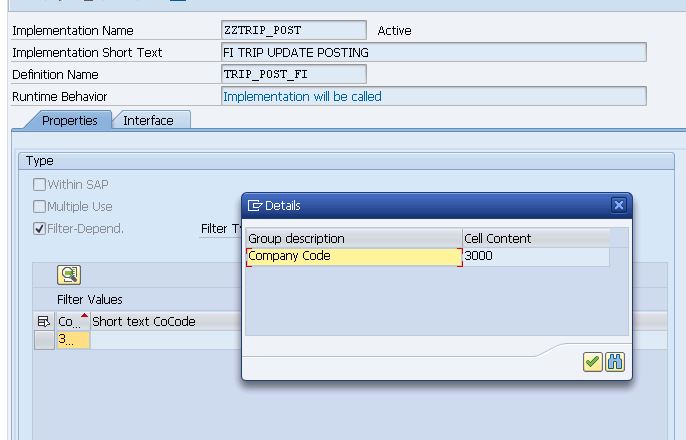Toggle the Multiple Use checkbox
The image size is (686, 440).
40,206
